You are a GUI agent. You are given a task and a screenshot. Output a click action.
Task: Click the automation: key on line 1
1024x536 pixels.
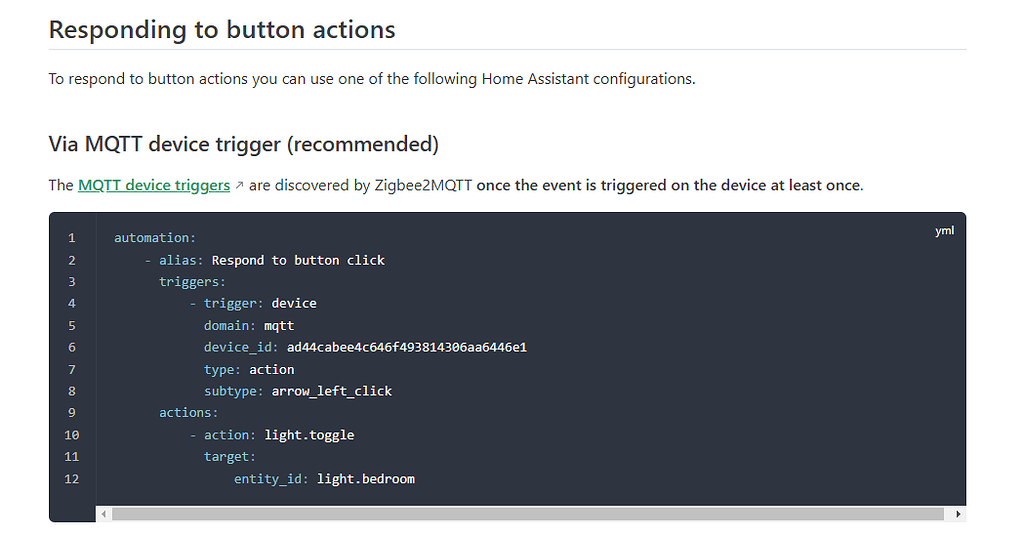155,238
